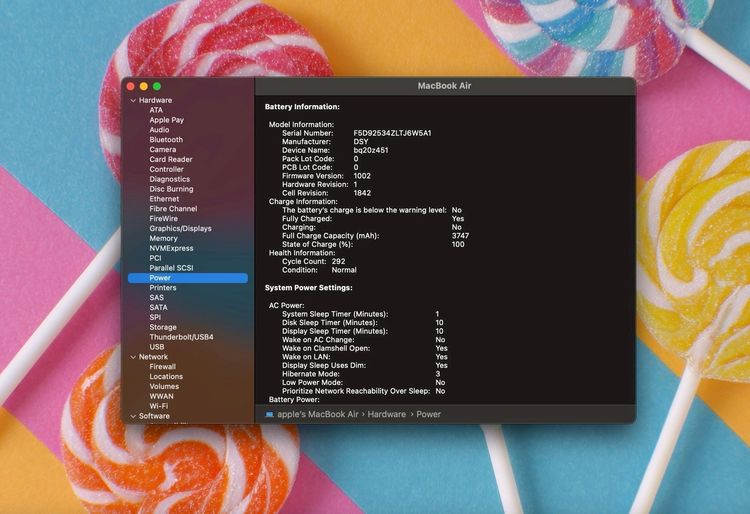Select Ethernet in the sidebar
750x514 pixels.
click(x=164, y=199)
